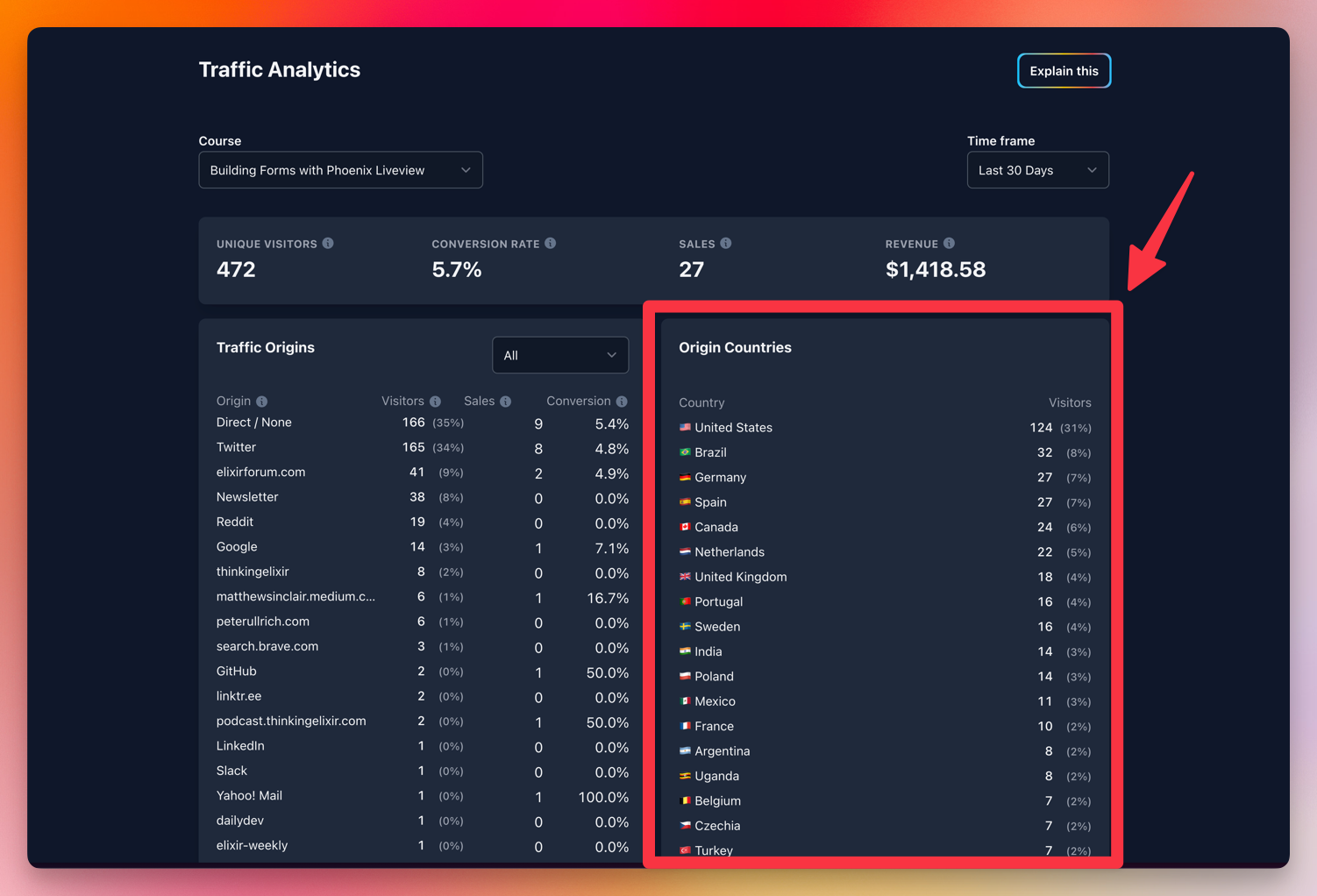The height and width of the screenshot is (896, 1317).
Task: Click info icon next to Origin column
Action: point(261,402)
